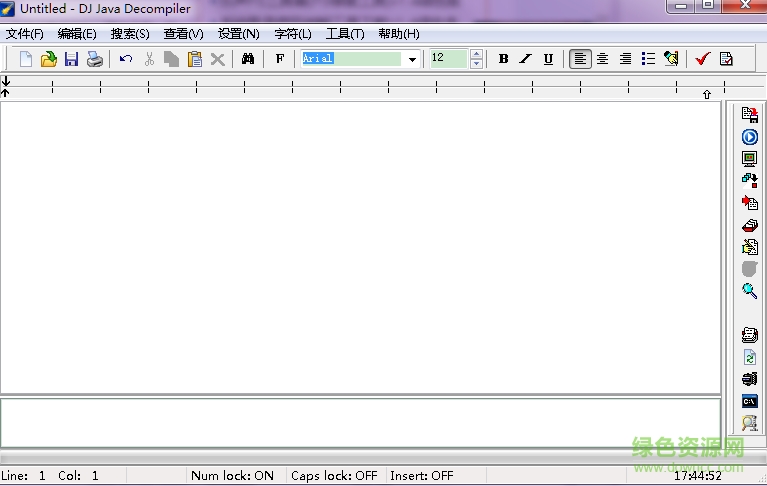The image size is (767, 486).
Task: Click the red arrow import document icon
Action: click(x=749, y=202)
